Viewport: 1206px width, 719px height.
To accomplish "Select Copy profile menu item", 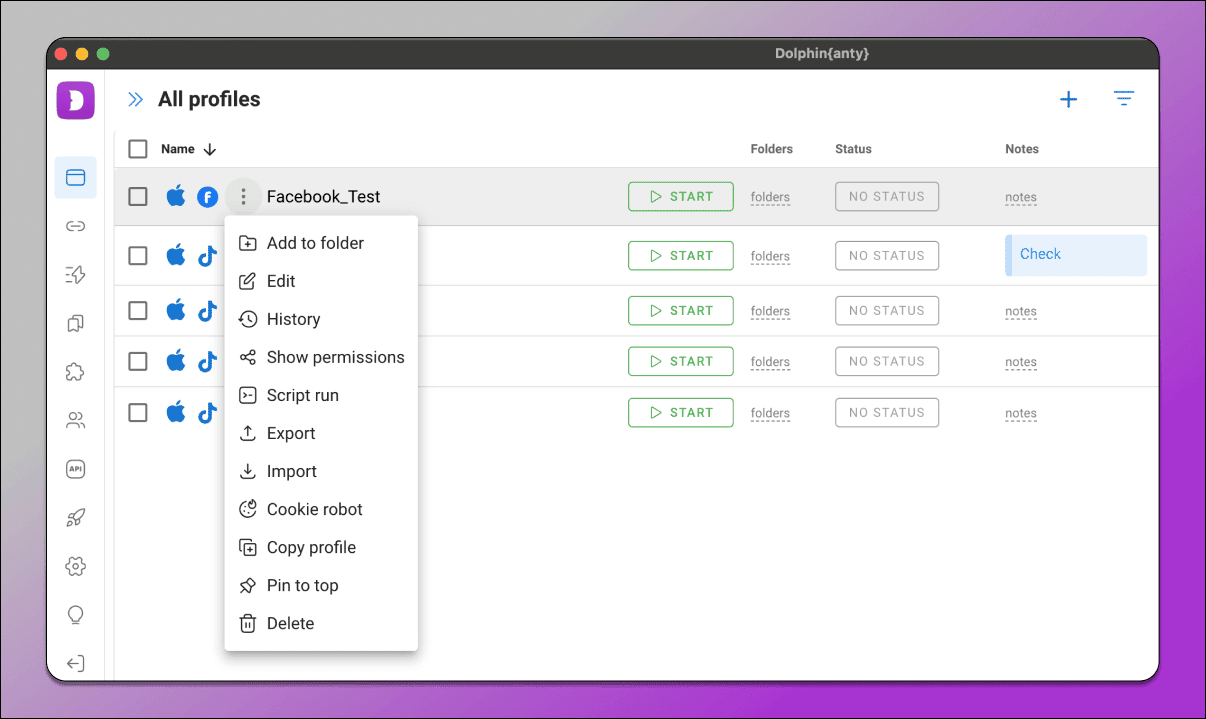I will click(321, 547).
